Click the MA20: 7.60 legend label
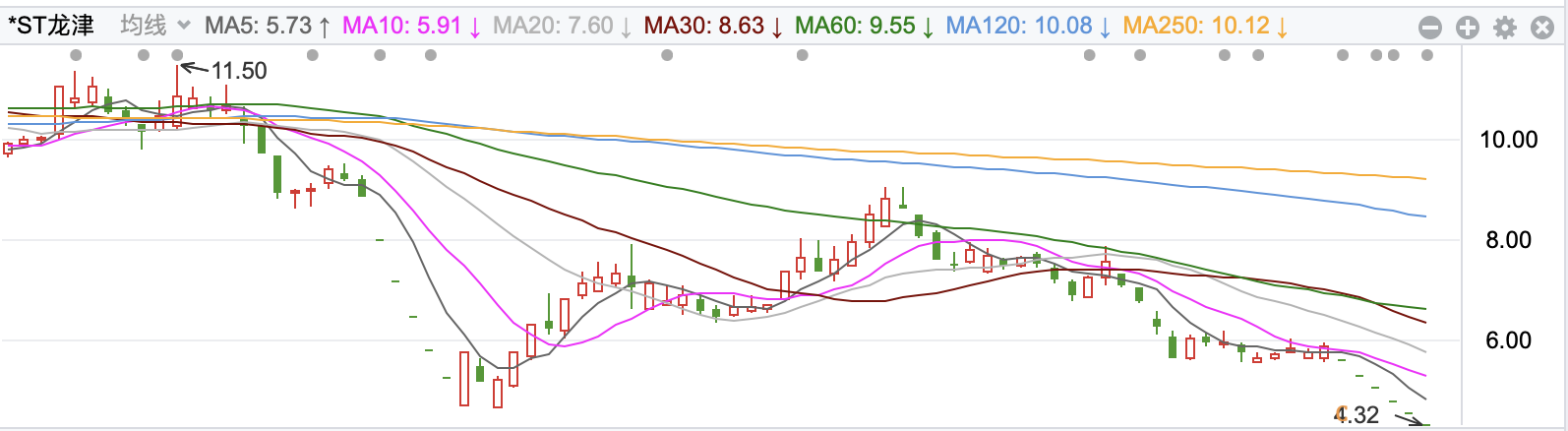The height and width of the screenshot is (431, 1568). (x=563, y=26)
